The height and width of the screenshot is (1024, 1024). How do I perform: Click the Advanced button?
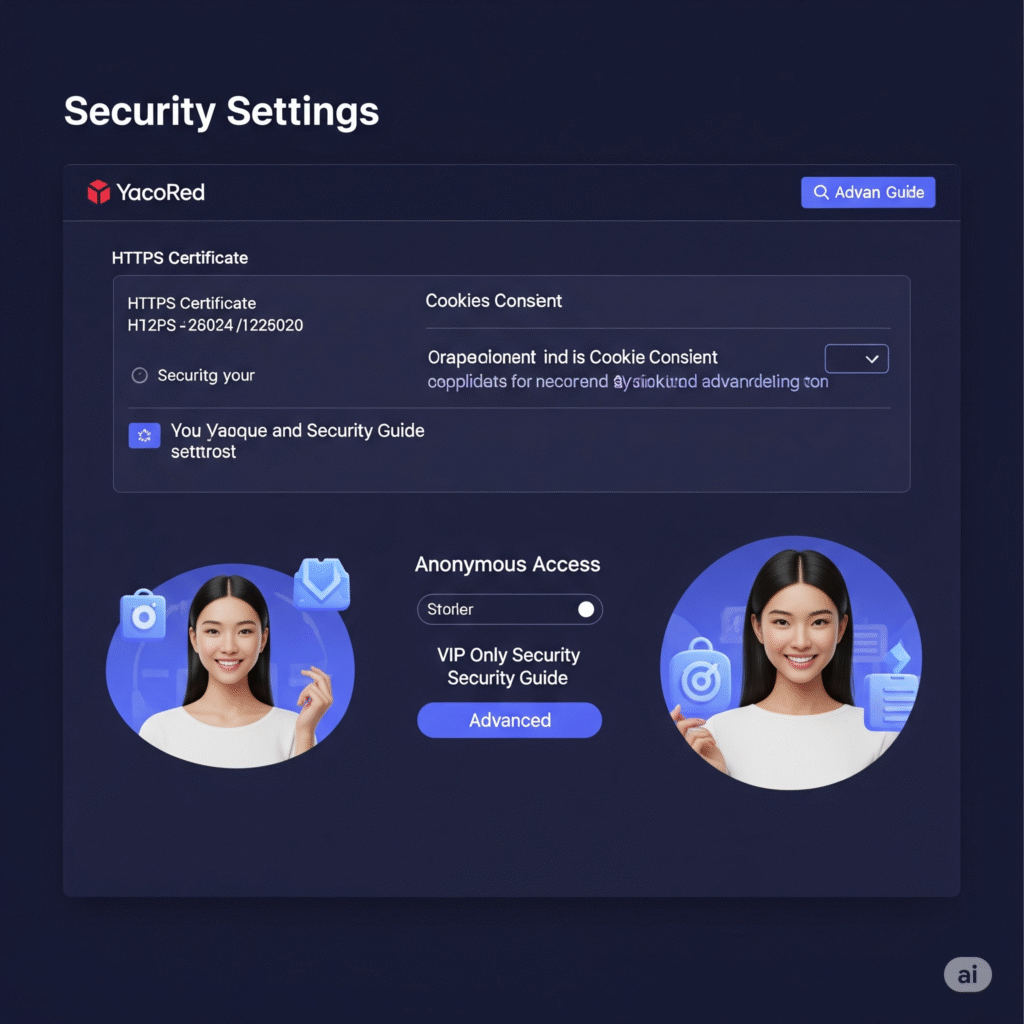pos(509,720)
